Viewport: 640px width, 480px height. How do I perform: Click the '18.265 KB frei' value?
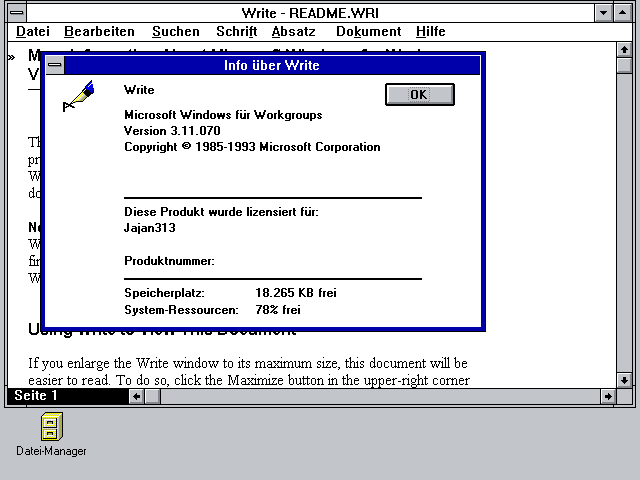(296, 293)
